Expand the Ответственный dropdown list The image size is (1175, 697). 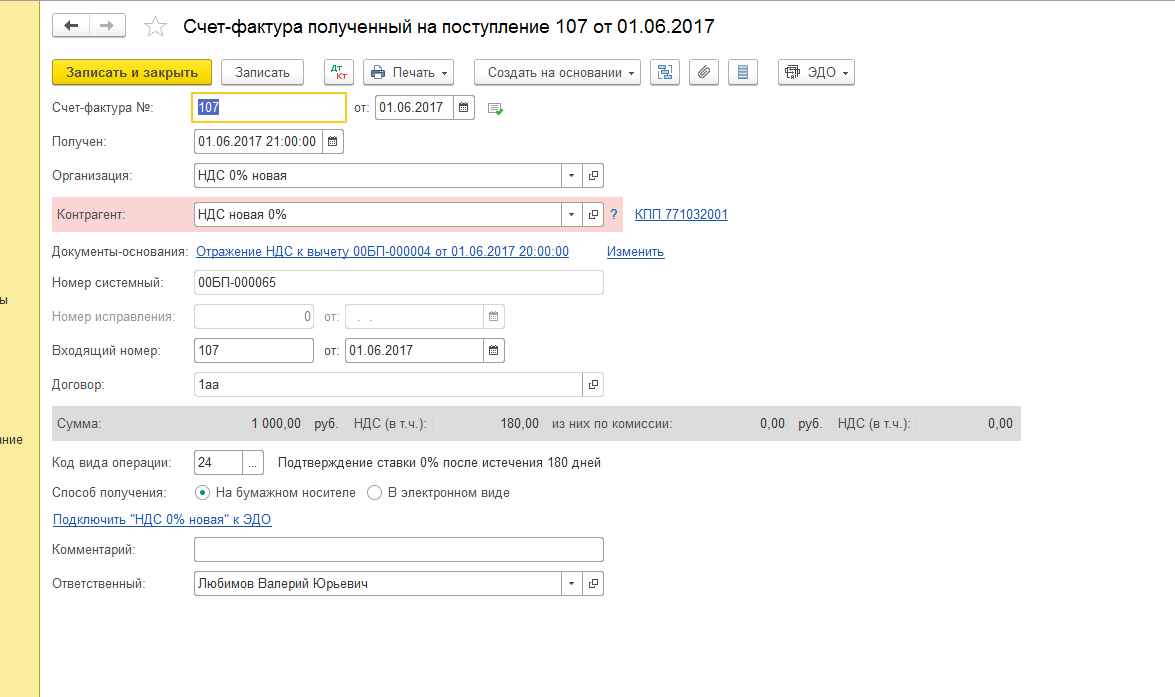point(571,584)
